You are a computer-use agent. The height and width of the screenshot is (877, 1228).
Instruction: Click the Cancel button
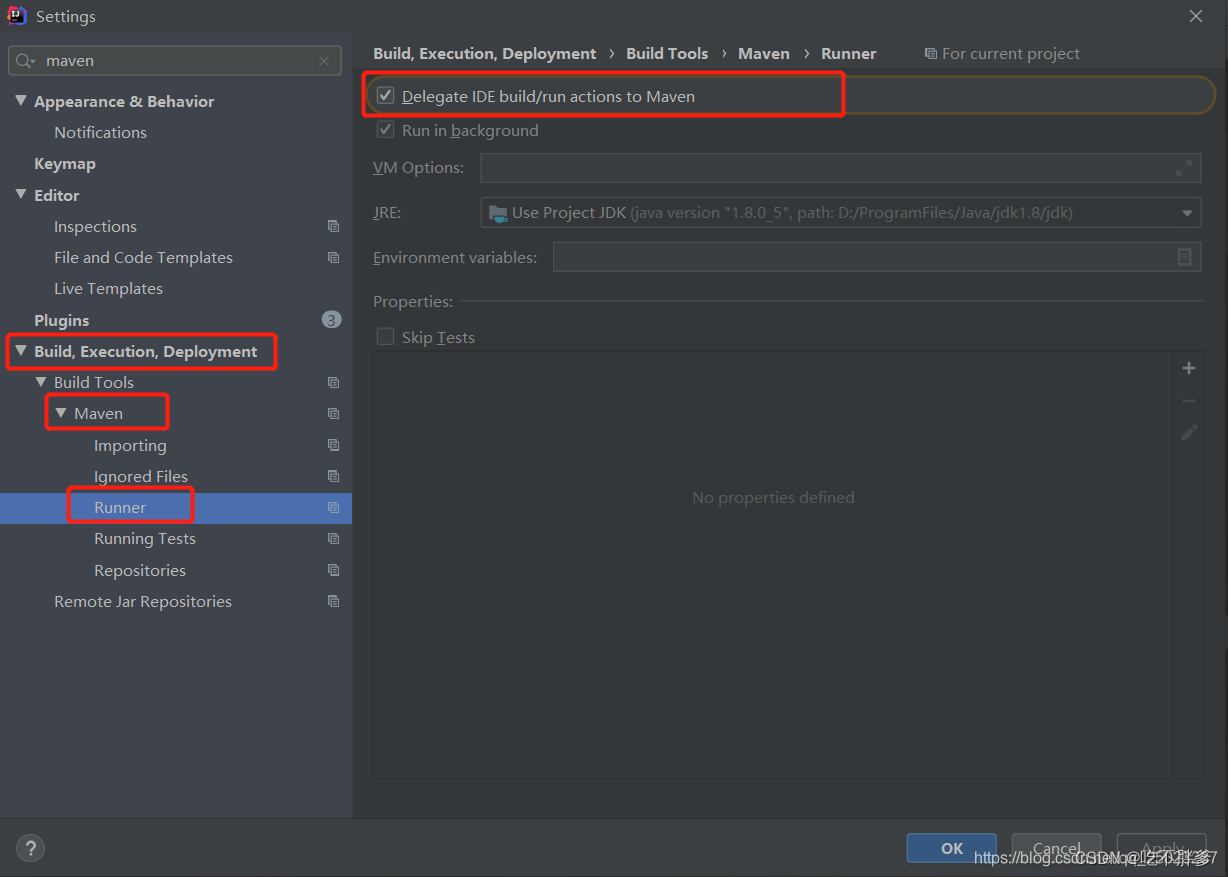1057,848
